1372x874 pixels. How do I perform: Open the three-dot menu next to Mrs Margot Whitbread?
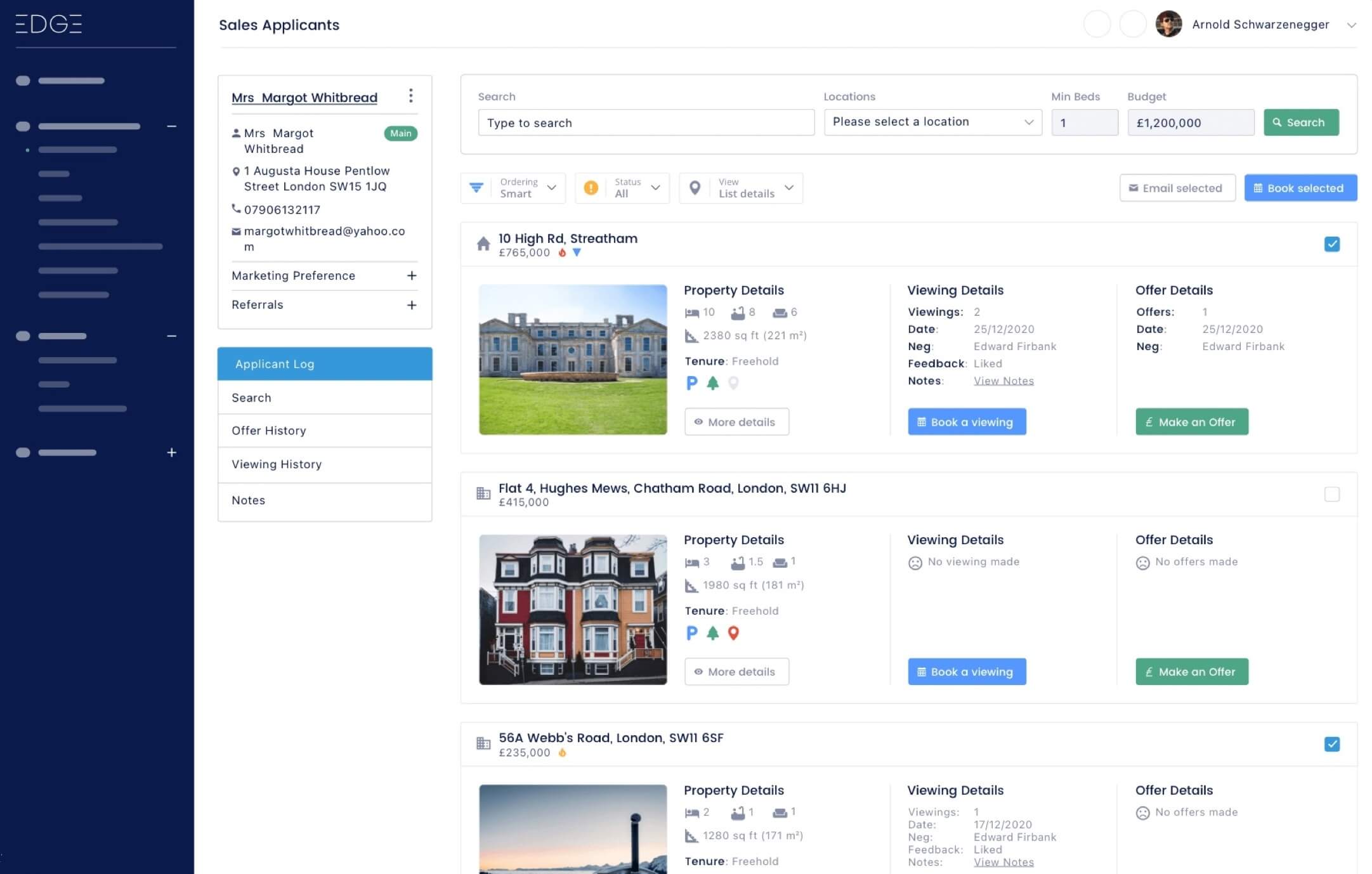(411, 96)
